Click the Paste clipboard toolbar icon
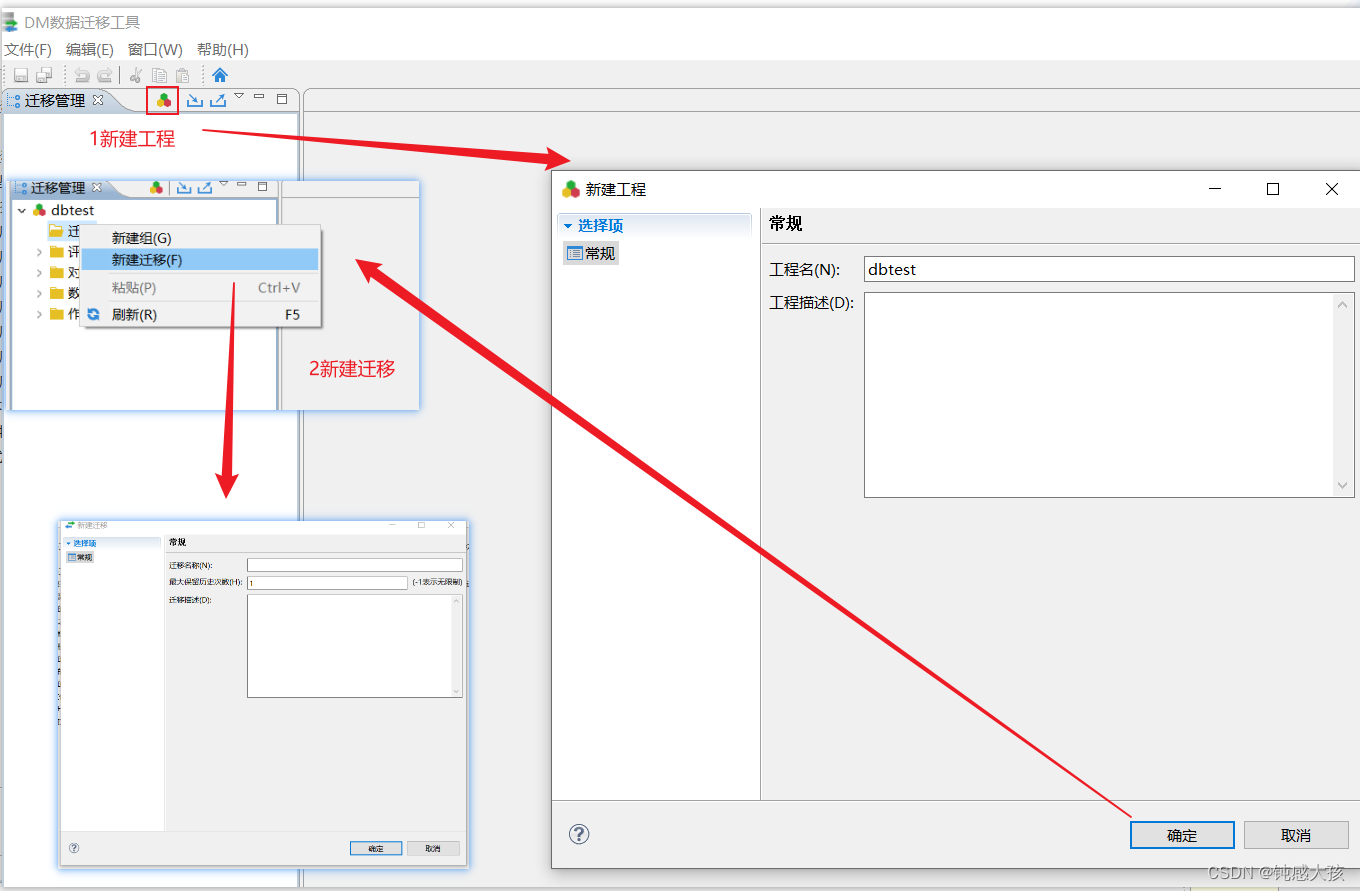The image size is (1360, 891). click(182, 75)
